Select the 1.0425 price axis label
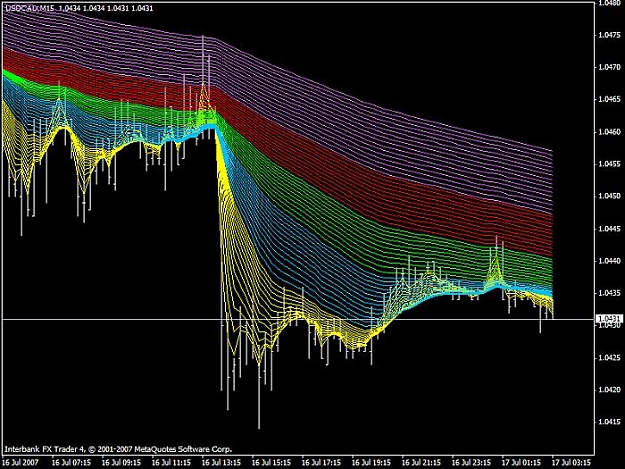Image resolution: width=625 pixels, height=469 pixels. [x=609, y=357]
